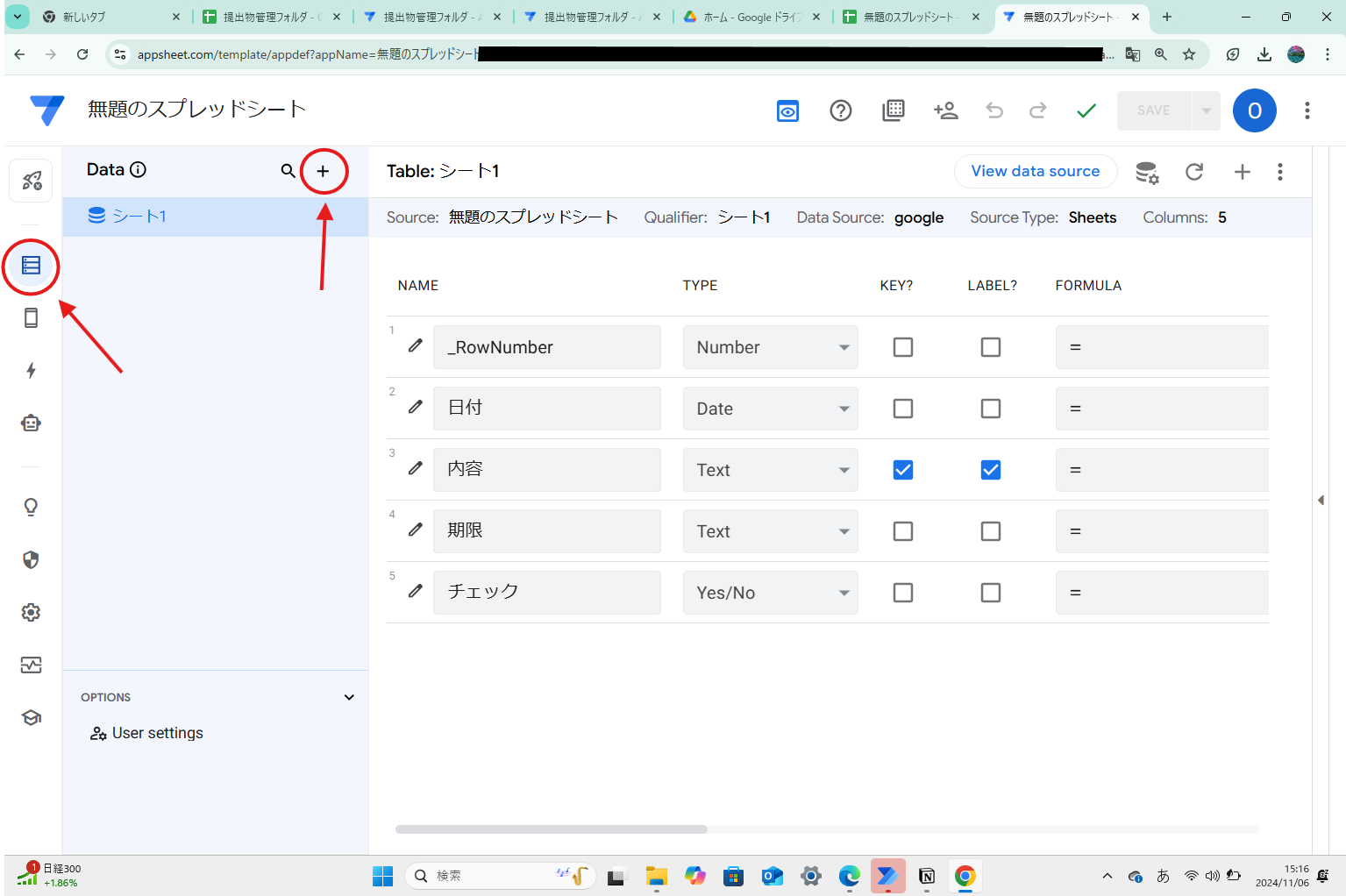The width and height of the screenshot is (1346, 896).
Task: Check LABEL for 期限 row
Action: pyautogui.click(x=991, y=531)
